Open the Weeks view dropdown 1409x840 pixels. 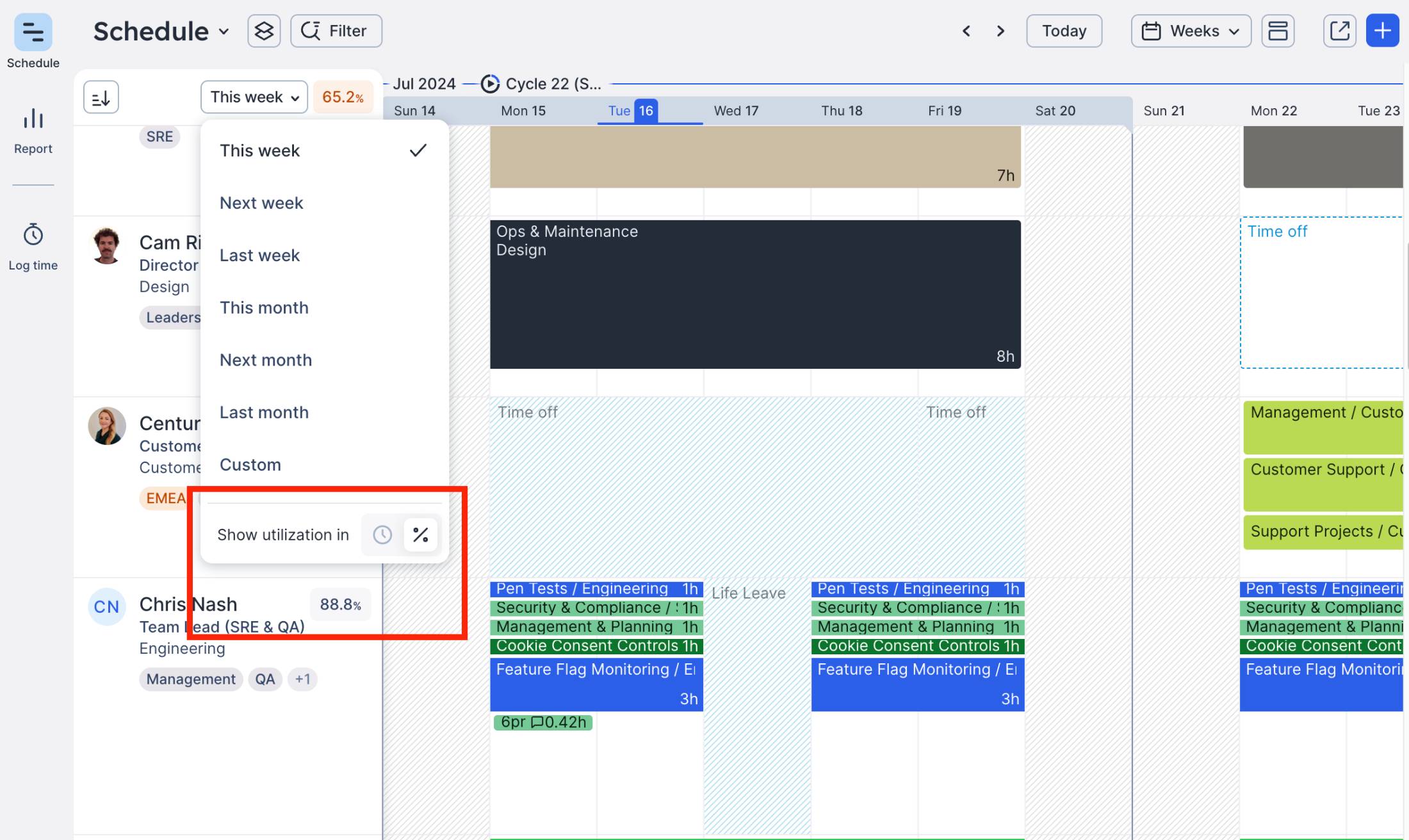(x=1191, y=31)
